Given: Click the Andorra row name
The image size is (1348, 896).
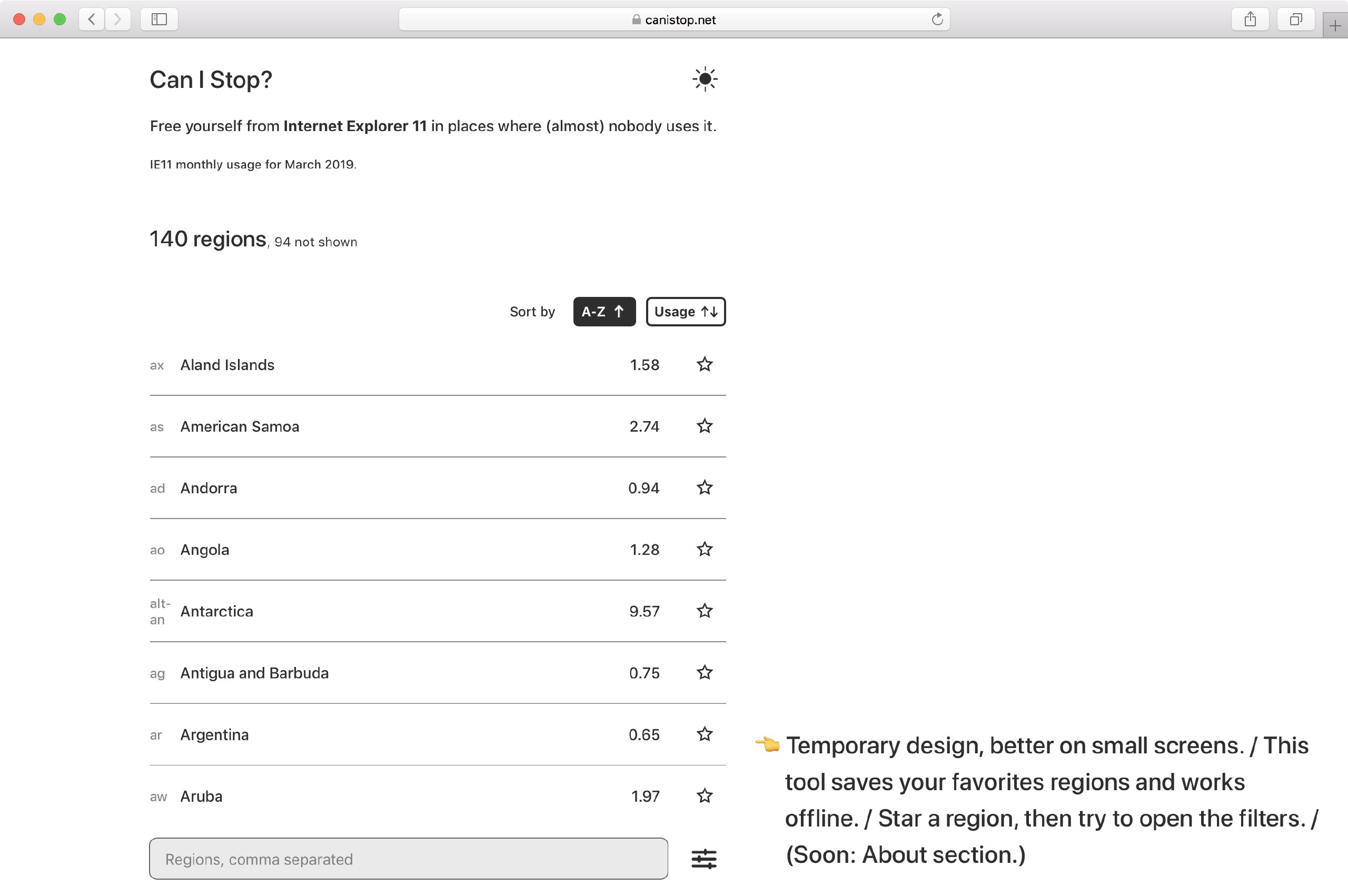Looking at the screenshot, I should (x=209, y=488).
